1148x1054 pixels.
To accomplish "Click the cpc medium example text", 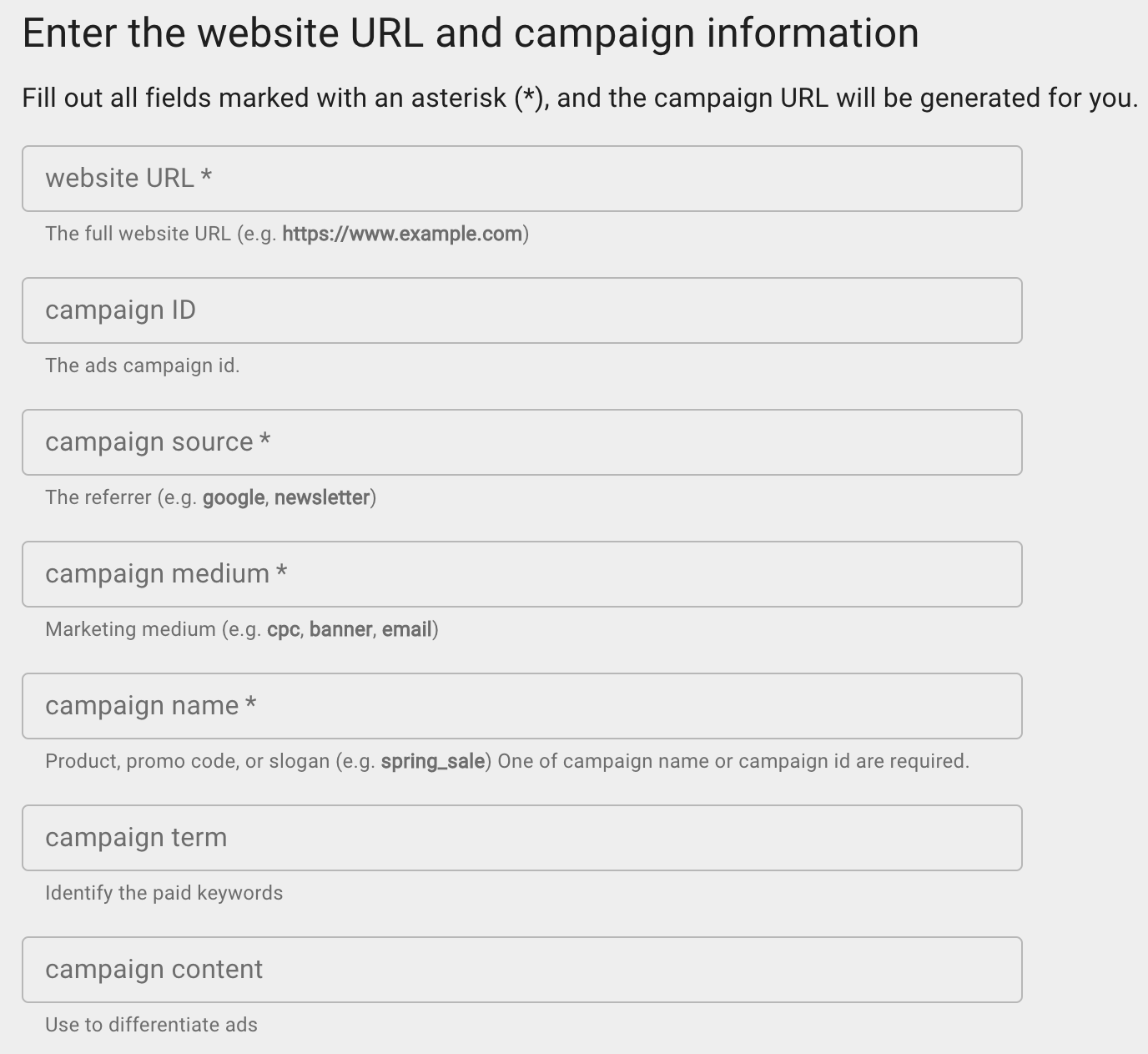I will point(284,629).
